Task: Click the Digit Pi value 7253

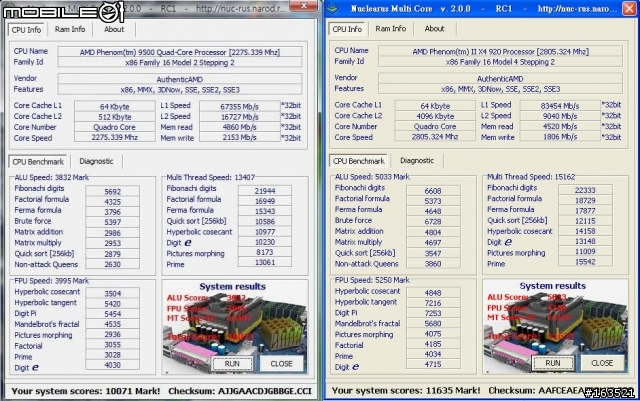Action: click(433, 313)
